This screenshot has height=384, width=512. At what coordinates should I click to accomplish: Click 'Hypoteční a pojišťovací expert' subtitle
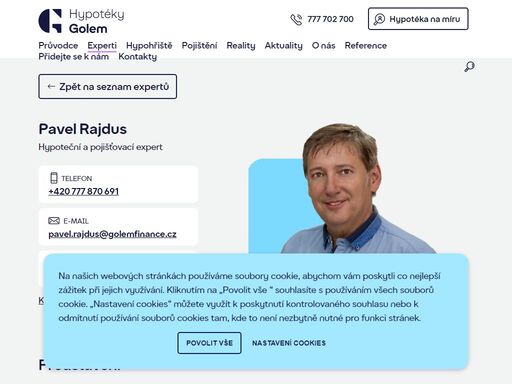(x=100, y=147)
